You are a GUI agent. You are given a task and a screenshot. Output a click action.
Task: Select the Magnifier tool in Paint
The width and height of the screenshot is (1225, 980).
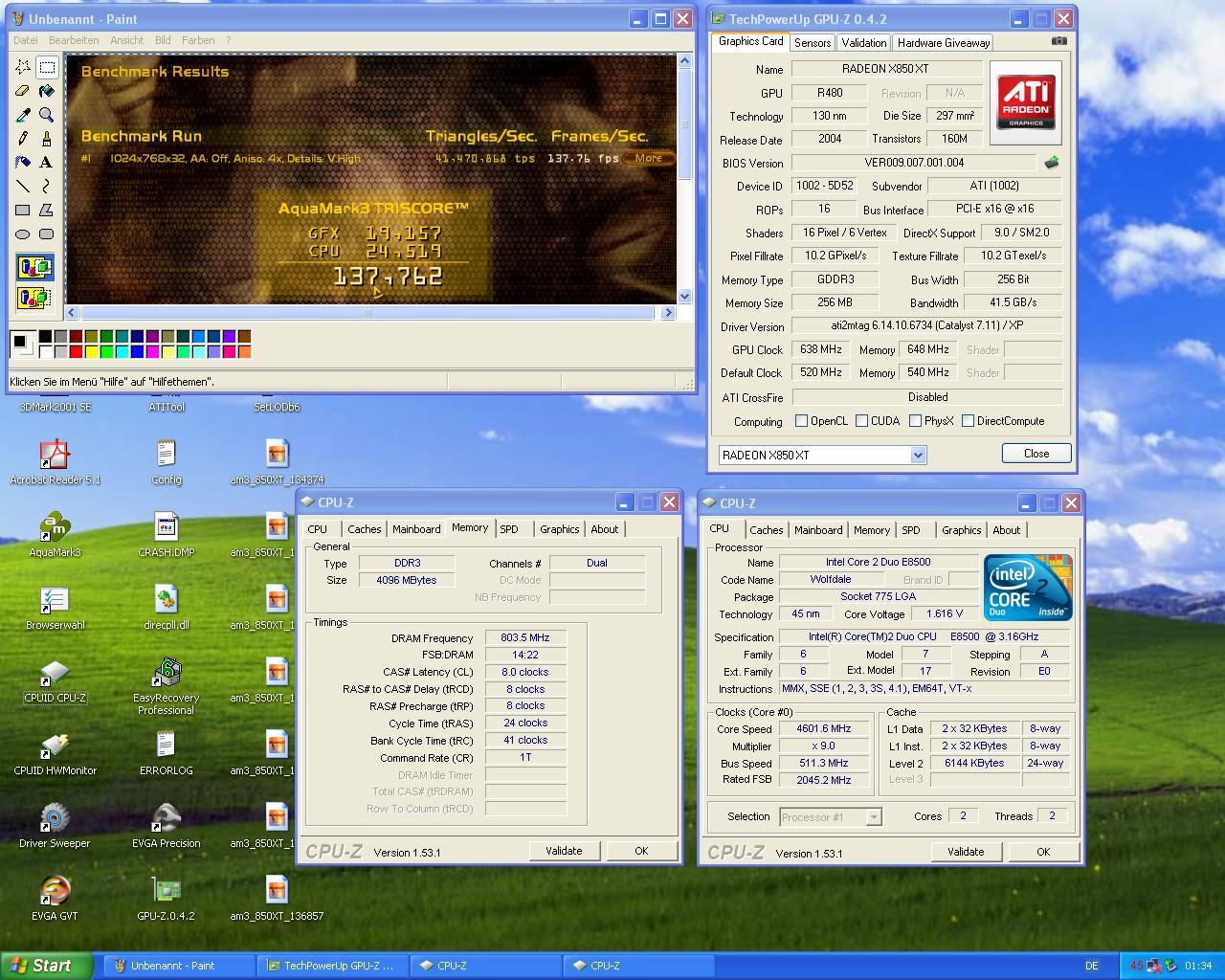[x=46, y=115]
